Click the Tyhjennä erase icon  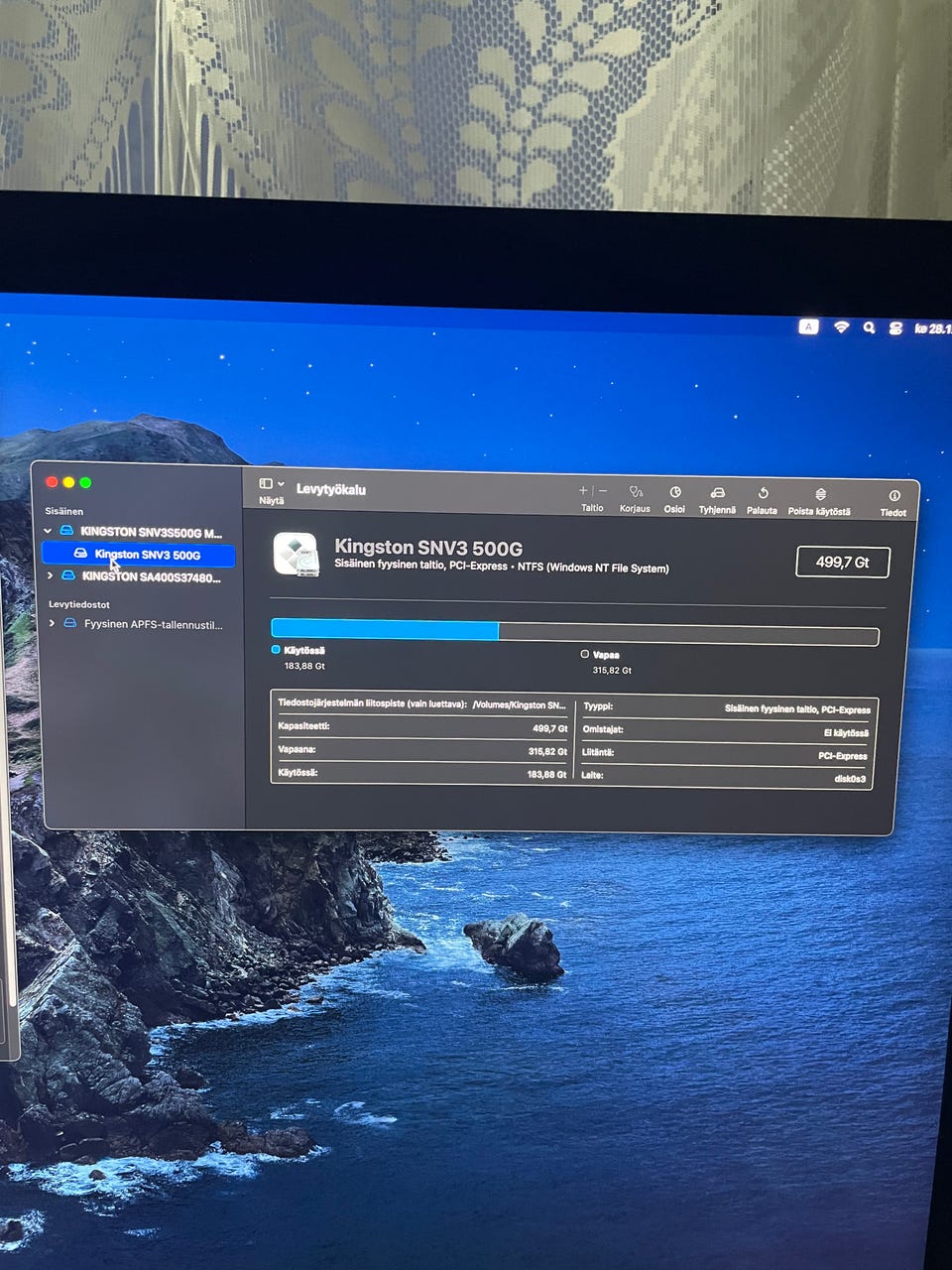tap(718, 493)
